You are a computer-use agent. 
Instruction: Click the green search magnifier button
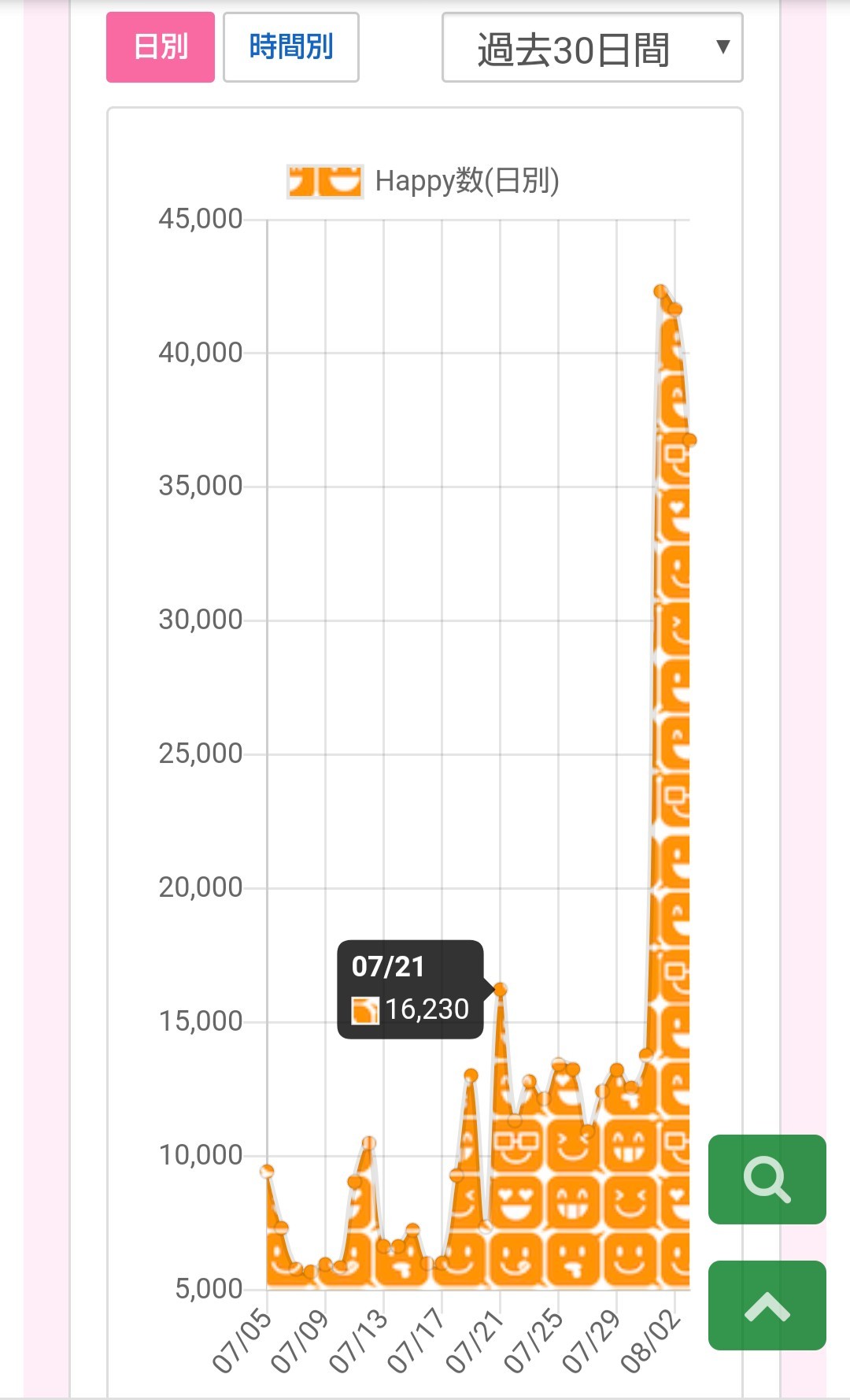pyautogui.click(x=767, y=1179)
